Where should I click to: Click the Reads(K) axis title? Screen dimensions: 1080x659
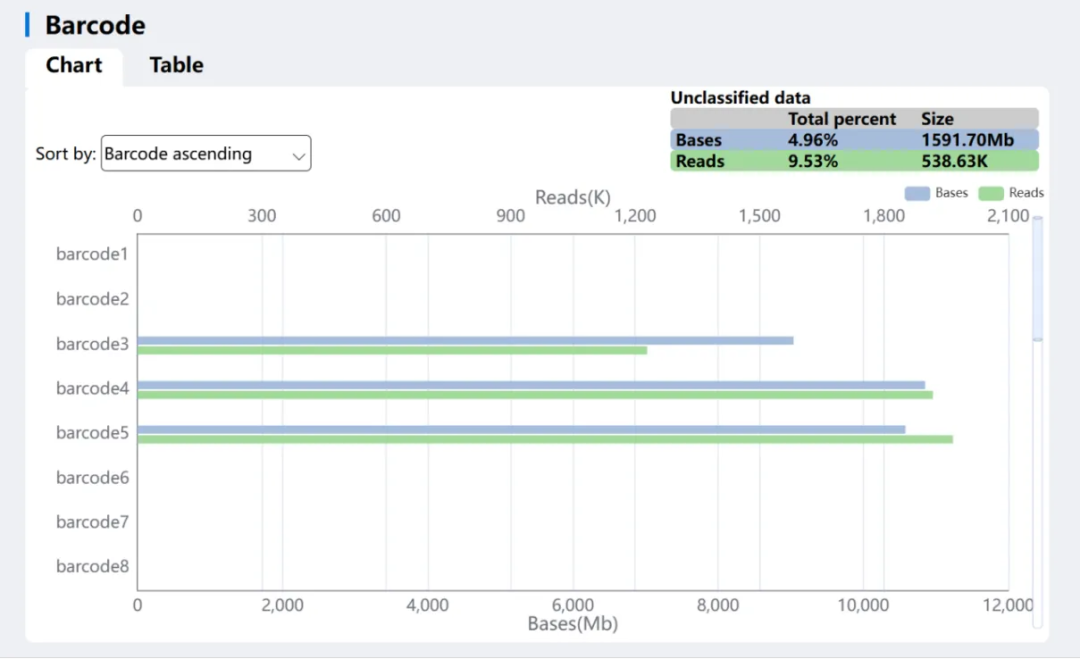573,198
